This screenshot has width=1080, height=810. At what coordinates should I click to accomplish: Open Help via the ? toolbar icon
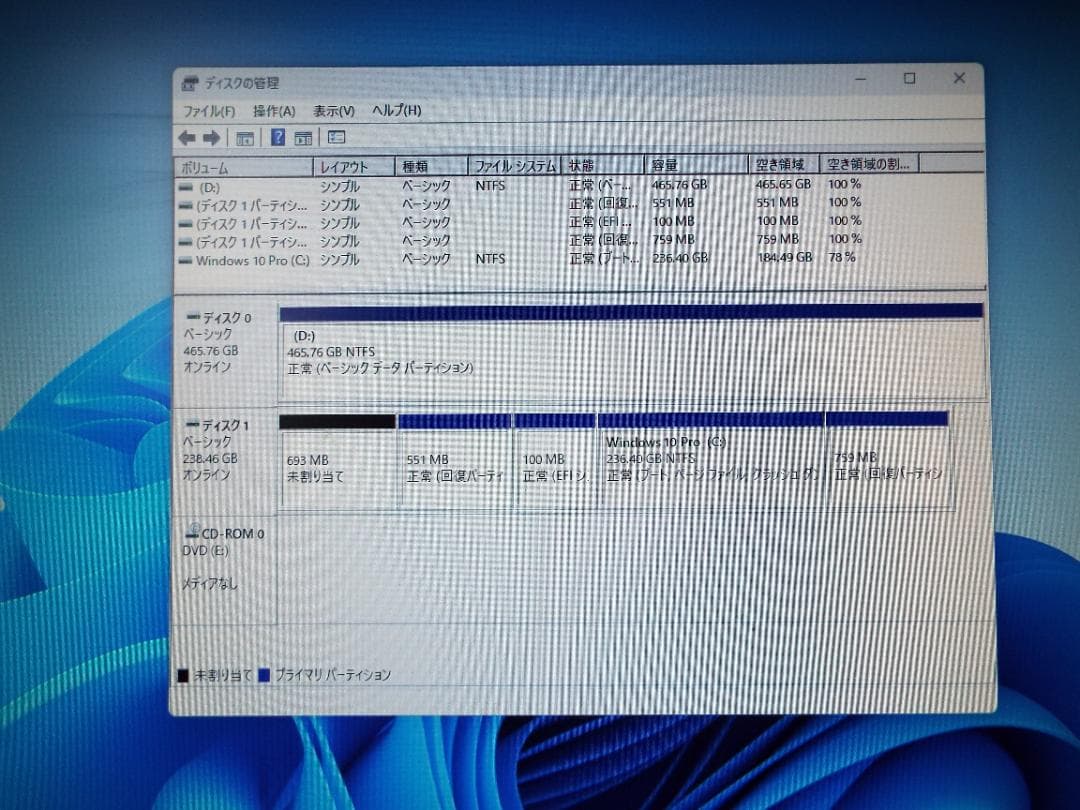(277, 137)
